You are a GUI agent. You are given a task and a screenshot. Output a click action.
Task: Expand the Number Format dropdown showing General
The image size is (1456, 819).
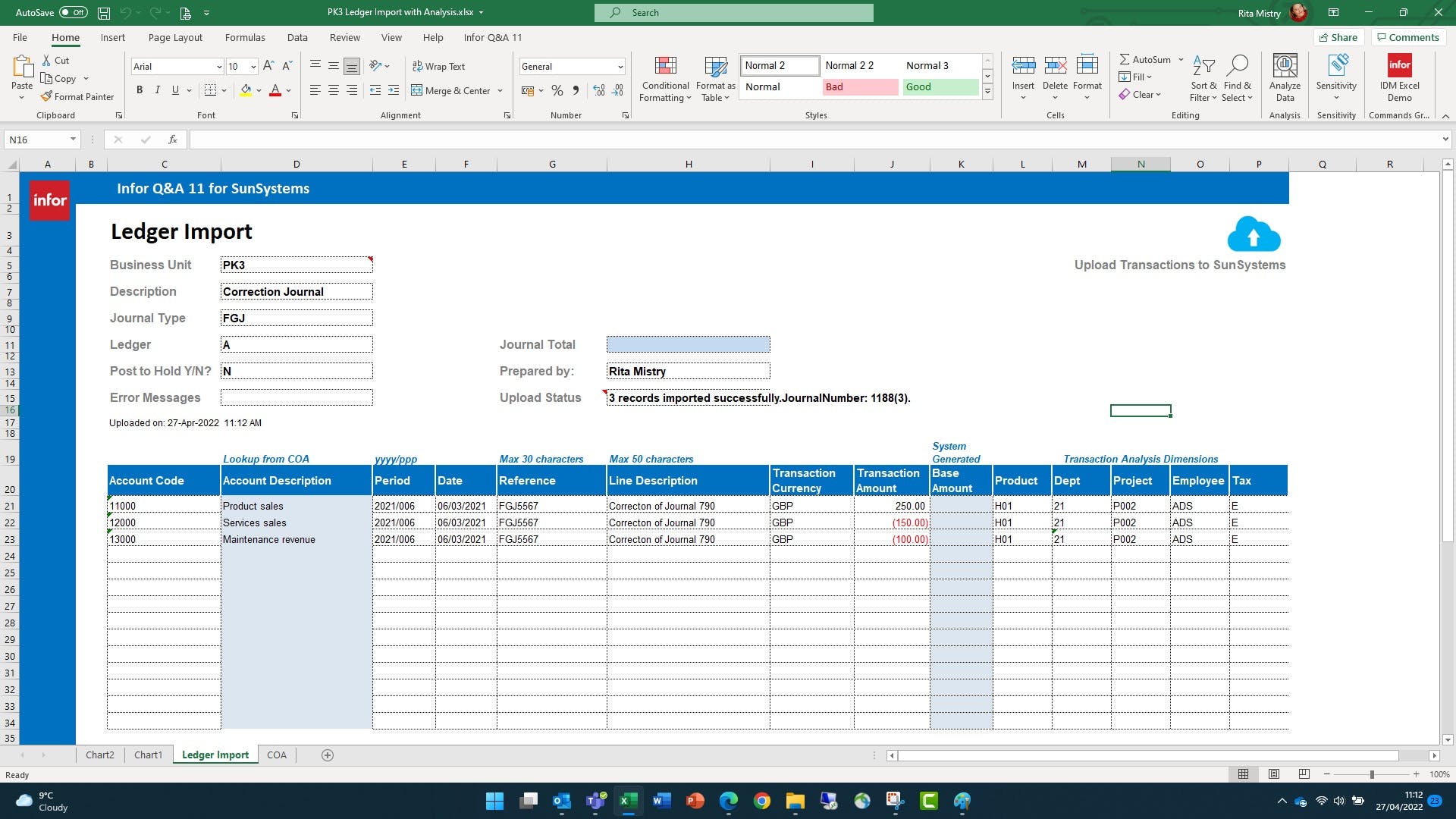[620, 67]
